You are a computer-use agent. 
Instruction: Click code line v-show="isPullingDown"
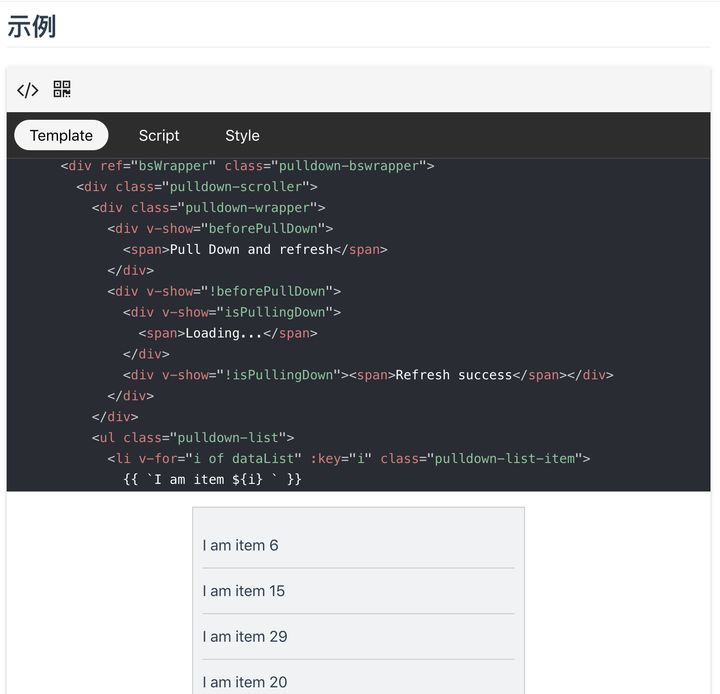point(232,312)
